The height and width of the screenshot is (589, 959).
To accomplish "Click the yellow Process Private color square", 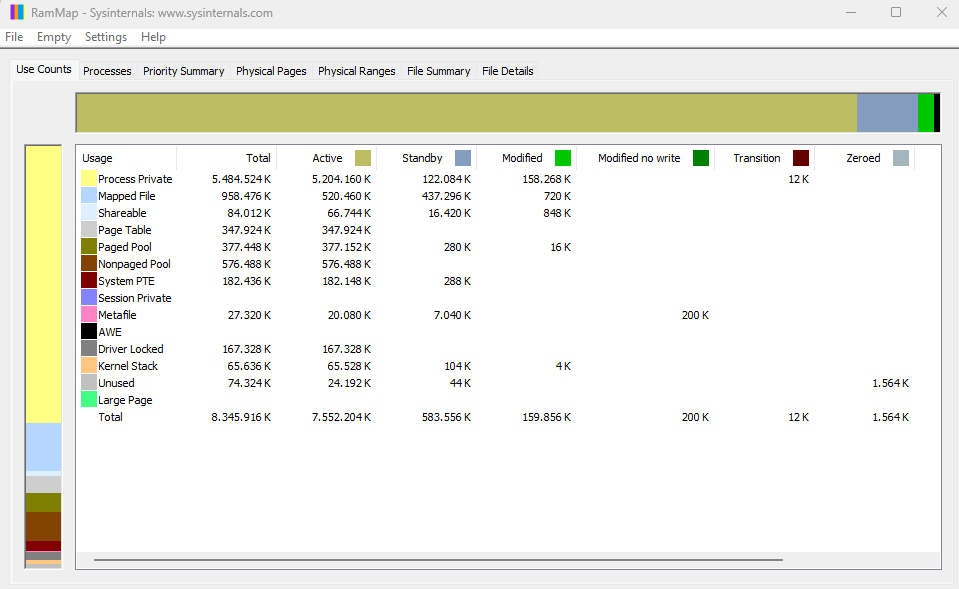I will (89, 178).
